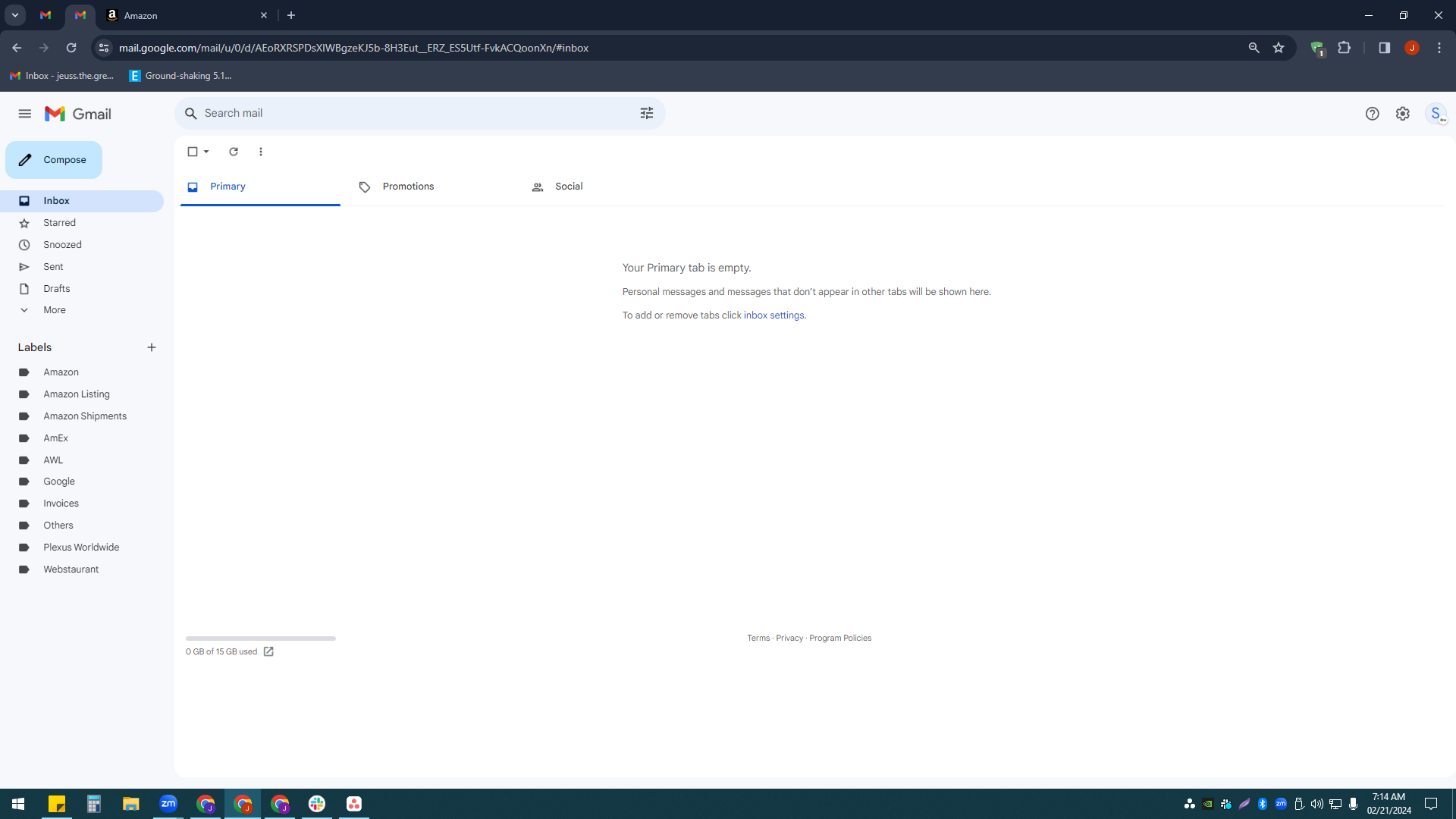
Task: Open the Starred folder
Action: click(82, 223)
